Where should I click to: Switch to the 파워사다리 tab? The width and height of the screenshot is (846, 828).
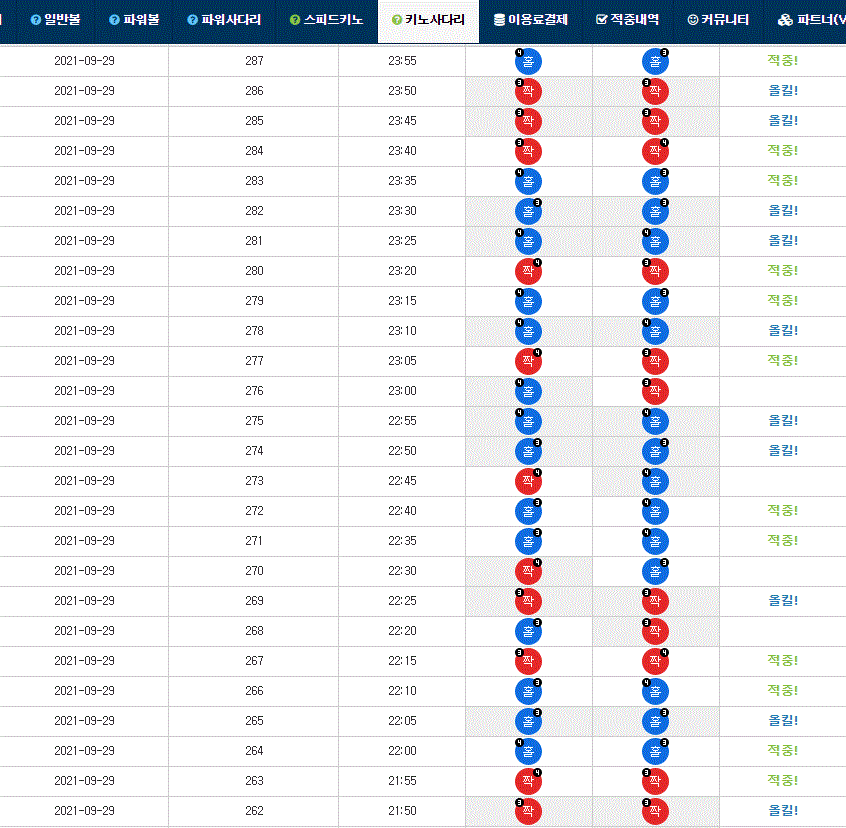pyautogui.click(x=224, y=20)
